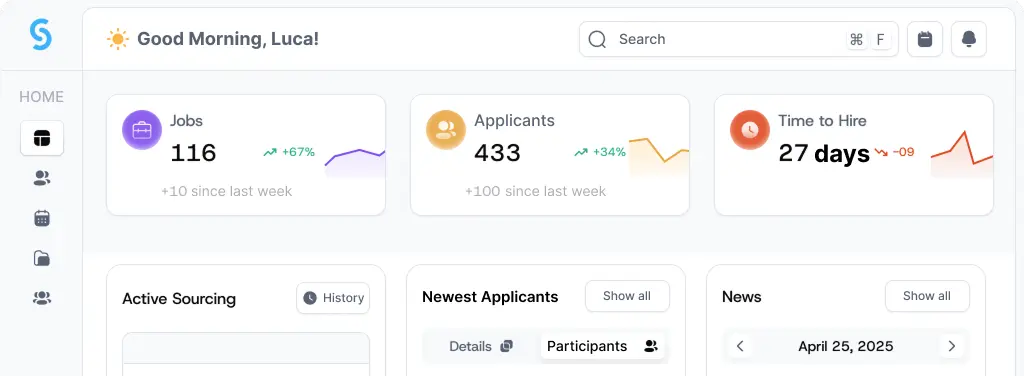Screen dimensions: 1024x376
Task: Click the Newest Applicants heading
Action: tap(490, 297)
